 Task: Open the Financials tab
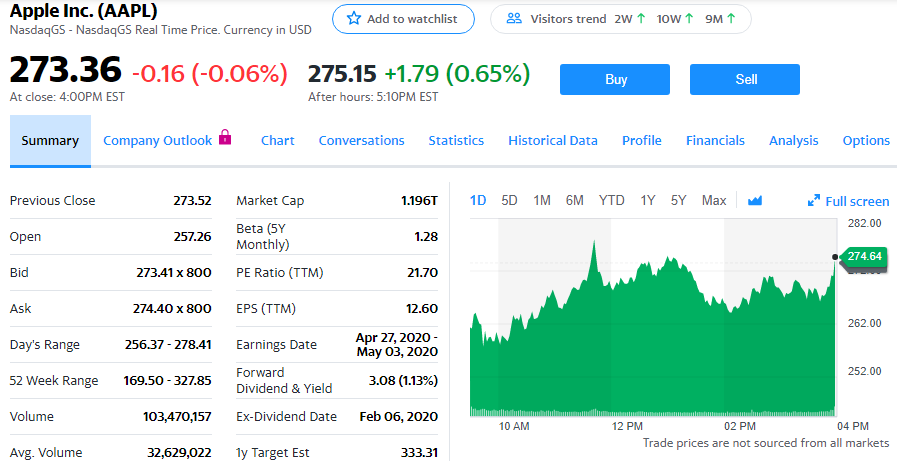[715, 141]
